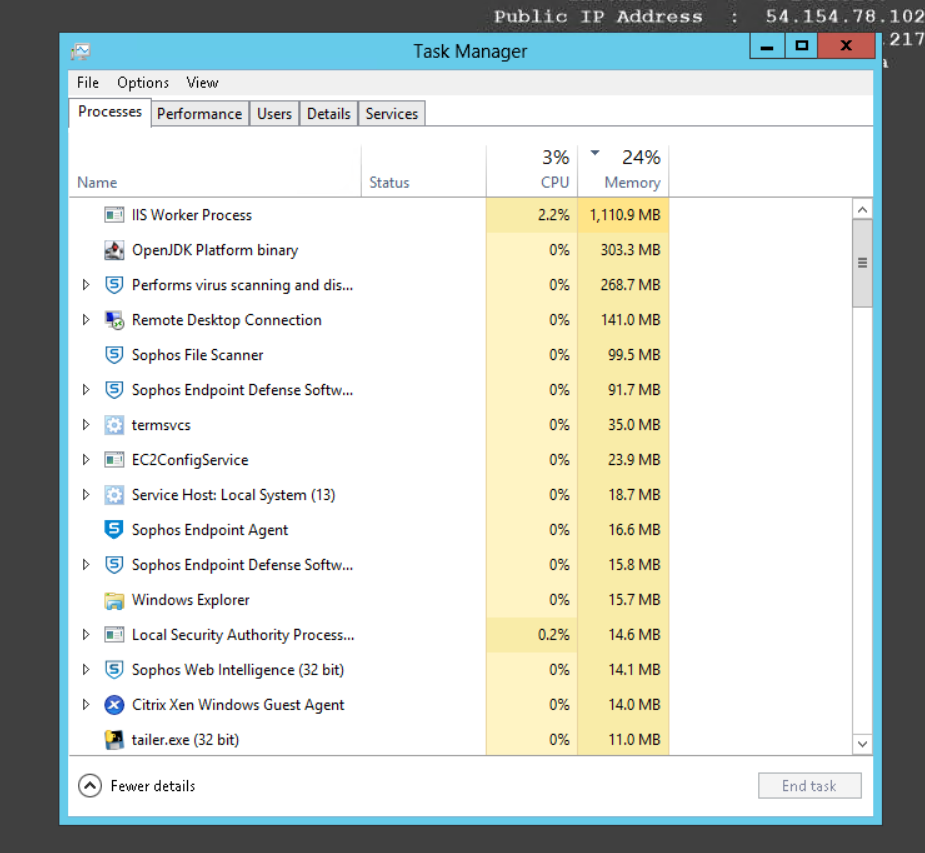Click the vertical scrollbar thumb
The width and height of the screenshot is (925, 853).
point(862,263)
